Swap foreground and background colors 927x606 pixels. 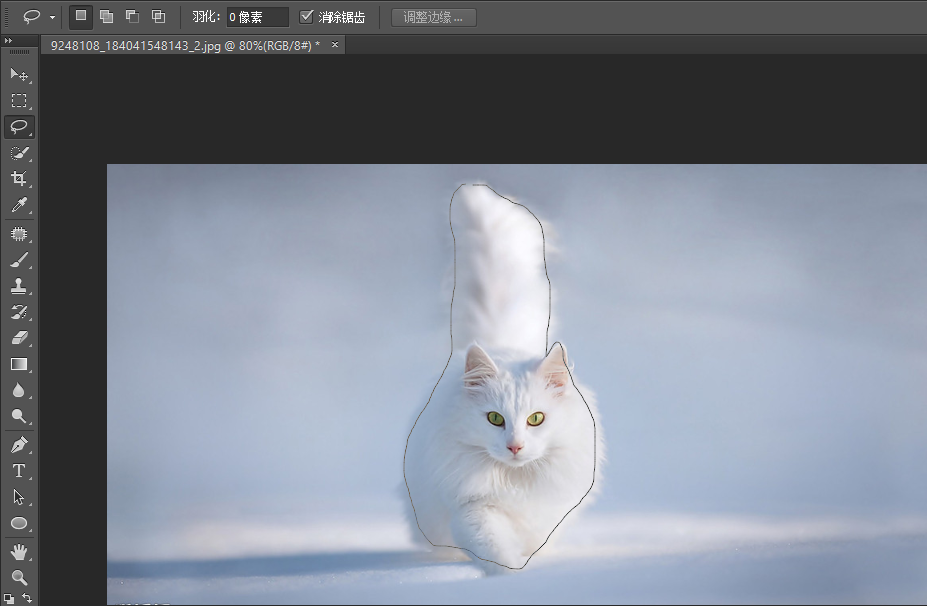pos(27,598)
